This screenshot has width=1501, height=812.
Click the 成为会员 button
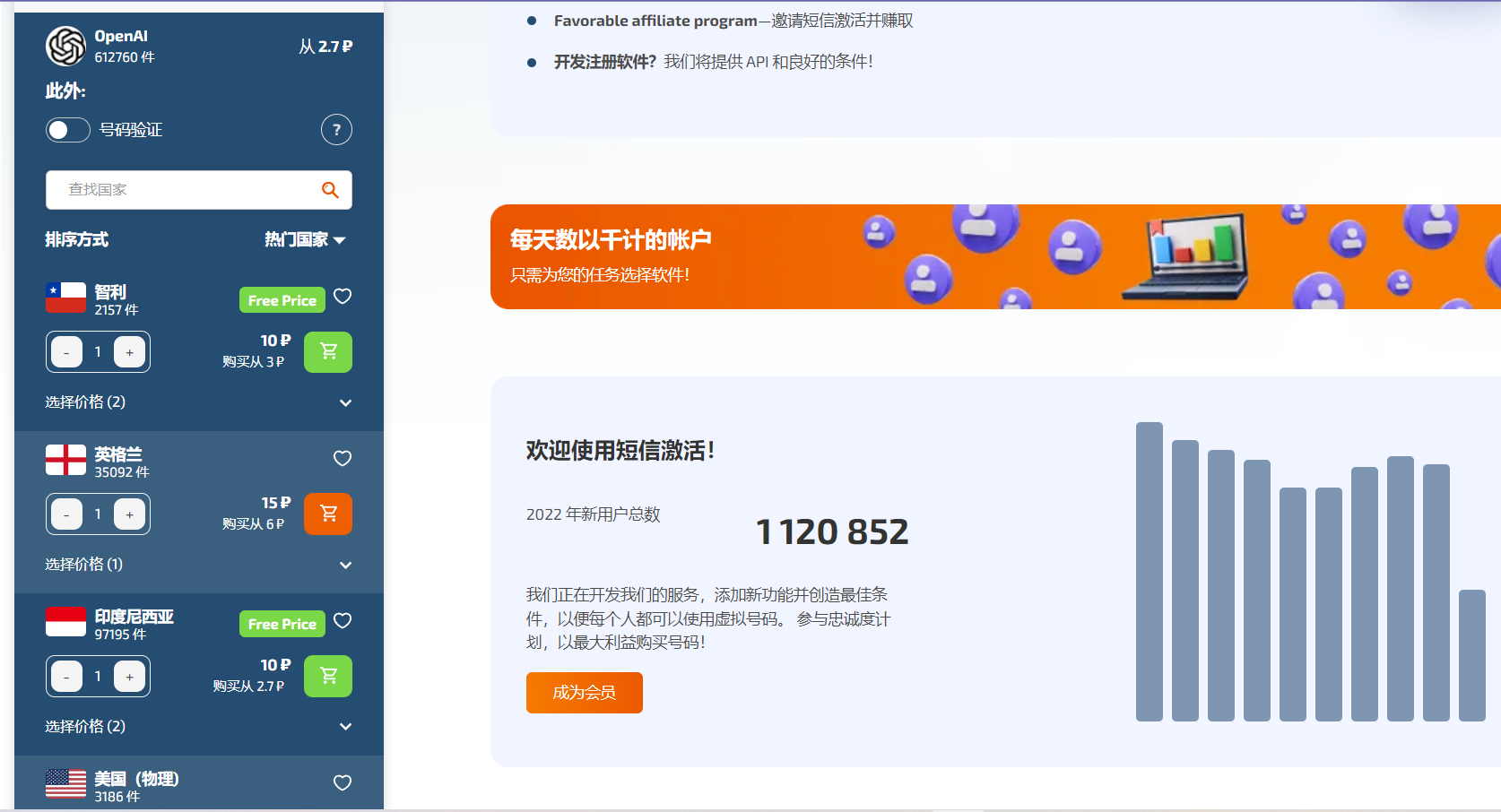(x=584, y=693)
